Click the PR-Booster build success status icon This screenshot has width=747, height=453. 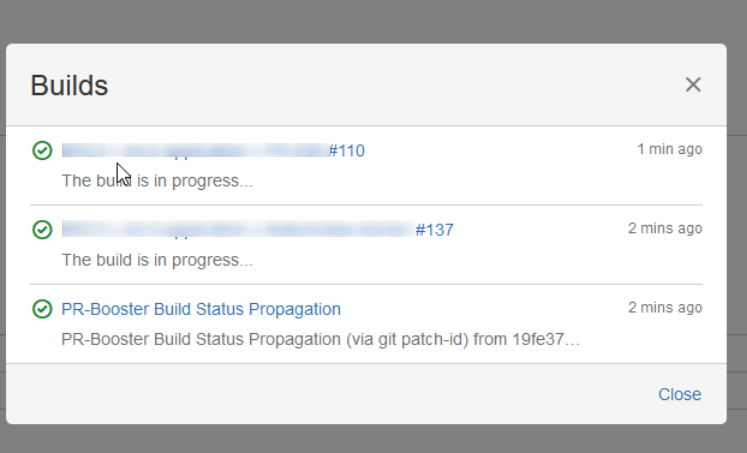tap(42, 309)
